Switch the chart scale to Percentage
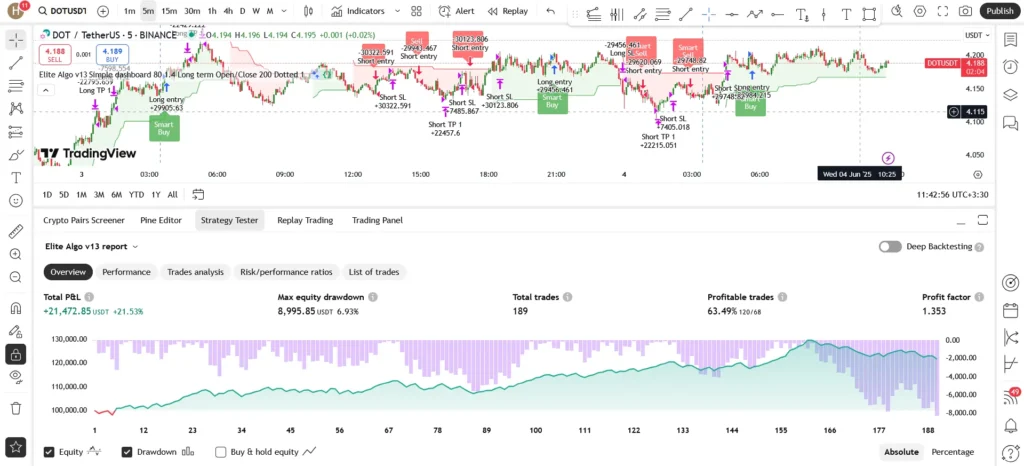Viewport: 1024px width, 466px height. point(952,452)
